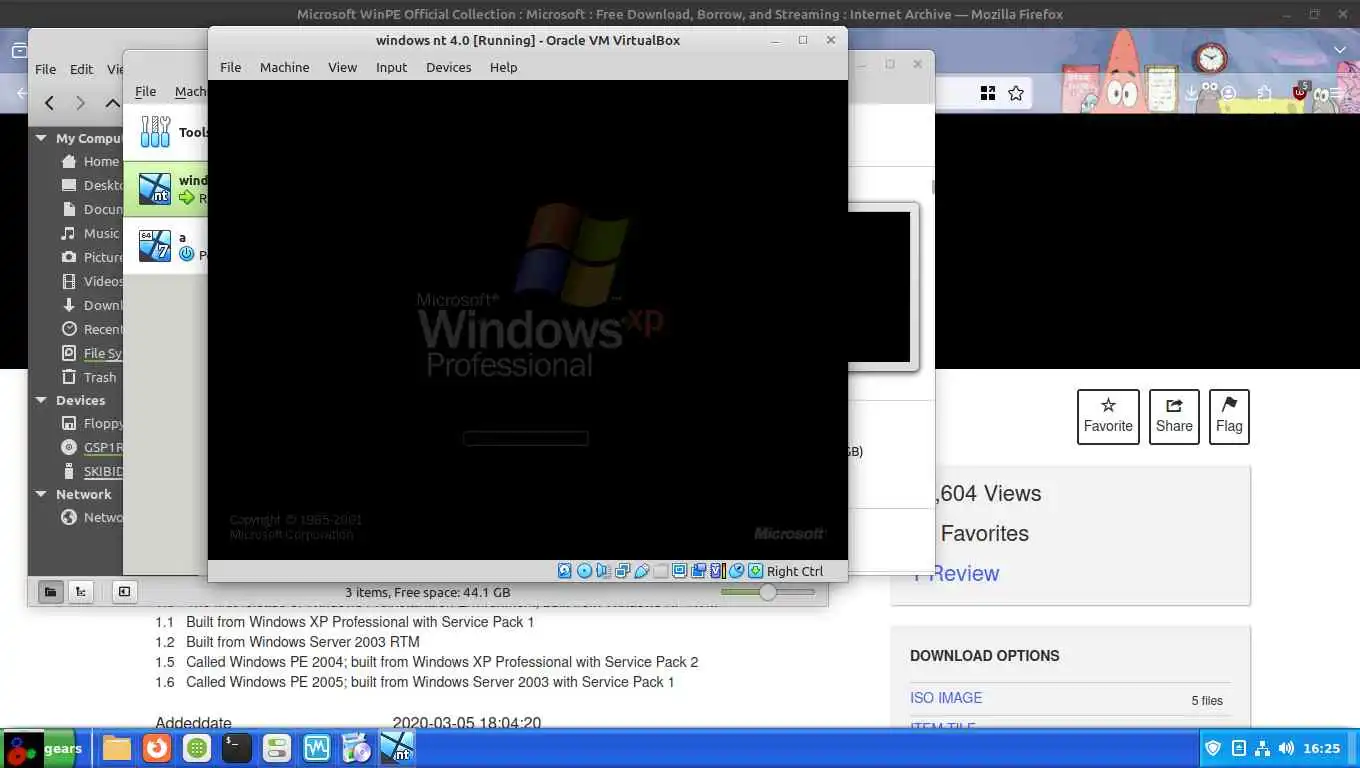Open the View menu of the VM window
1360x768 pixels.
(343, 67)
